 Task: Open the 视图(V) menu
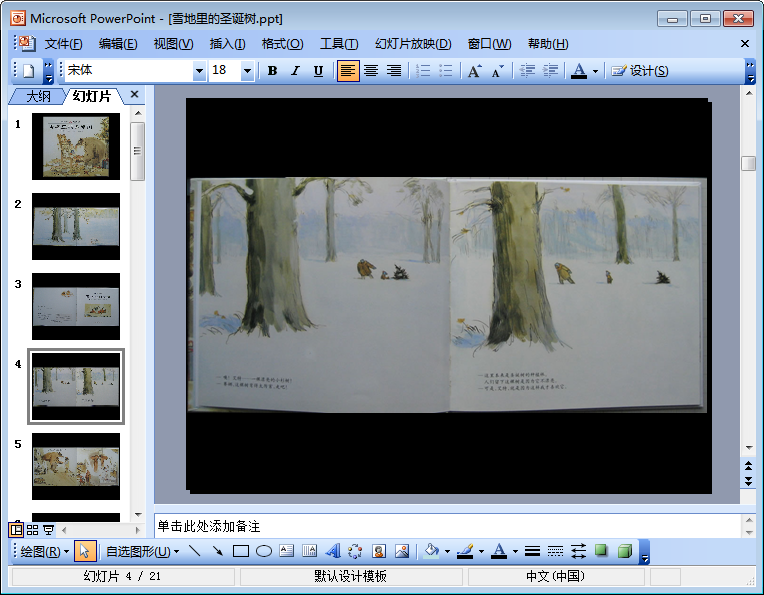pos(173,44)
